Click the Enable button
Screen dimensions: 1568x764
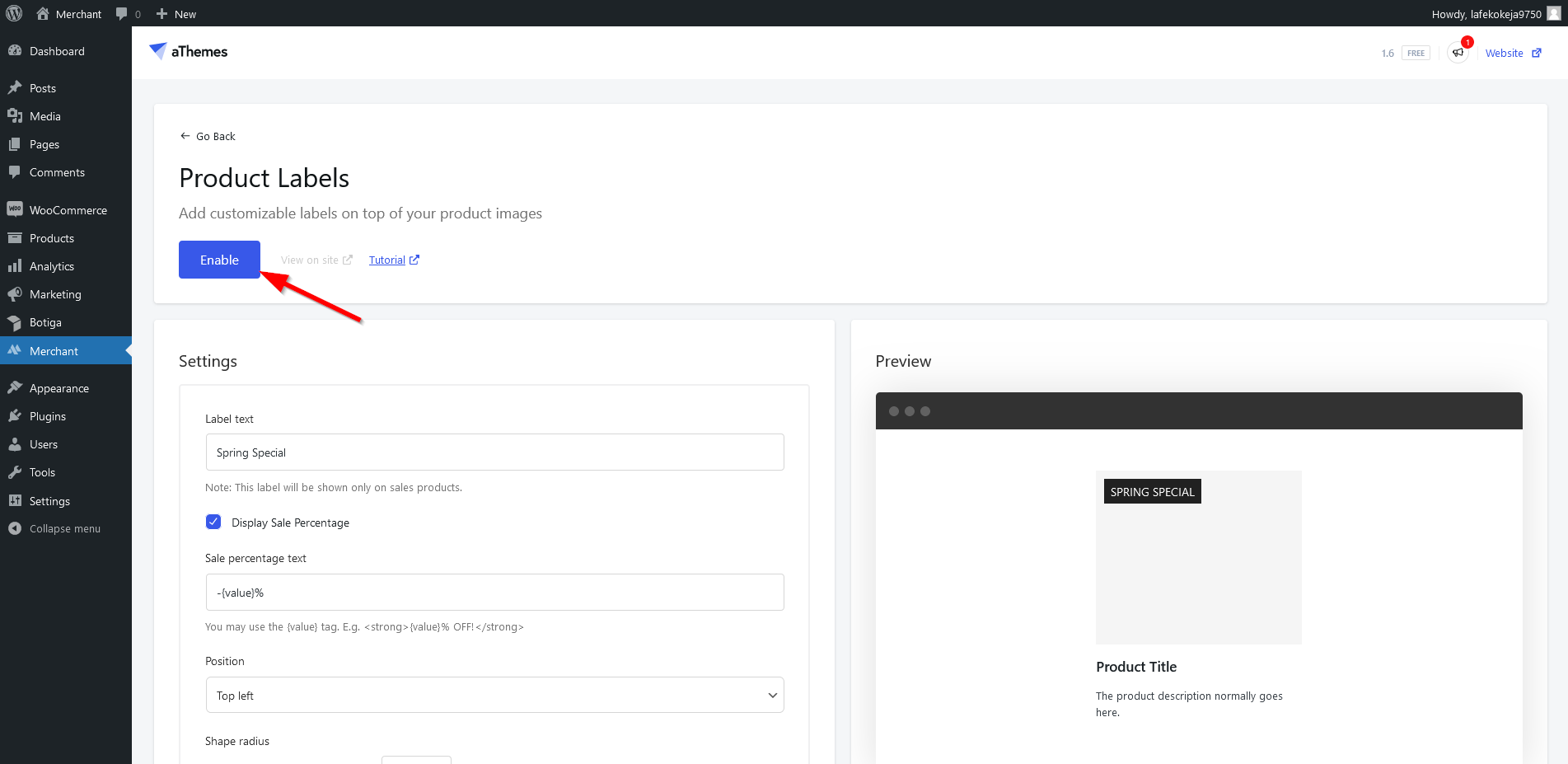219,260
